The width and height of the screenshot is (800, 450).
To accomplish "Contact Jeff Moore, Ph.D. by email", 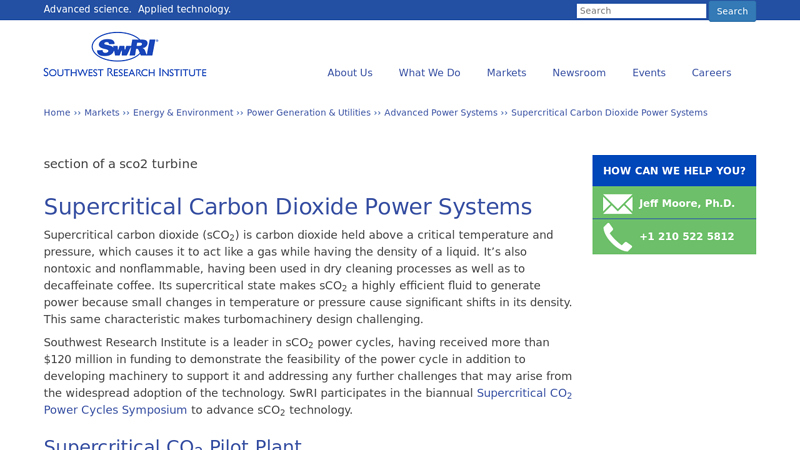I will pos(687,204).
